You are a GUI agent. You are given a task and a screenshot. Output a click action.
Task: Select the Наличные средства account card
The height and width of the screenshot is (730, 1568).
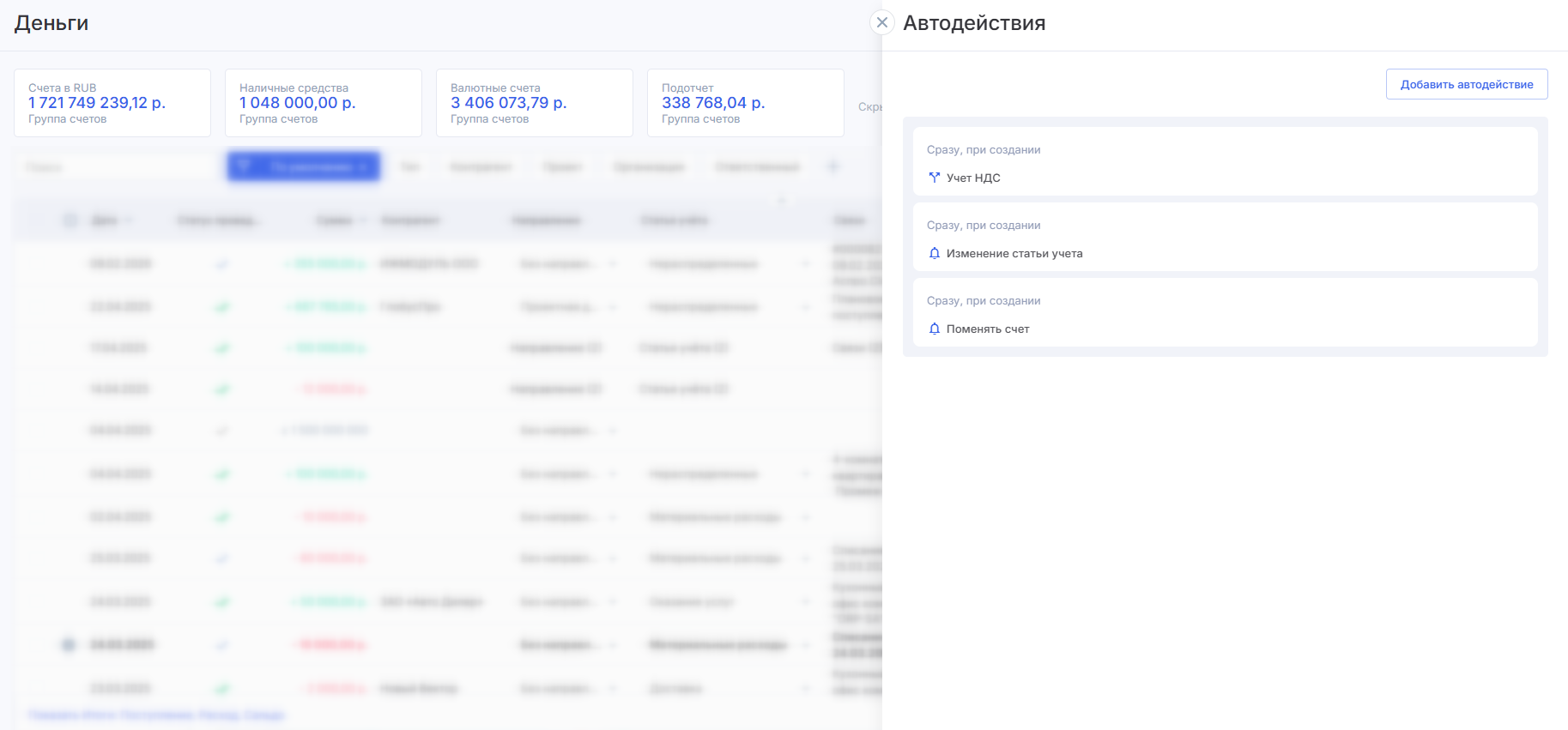coord(324,103)
